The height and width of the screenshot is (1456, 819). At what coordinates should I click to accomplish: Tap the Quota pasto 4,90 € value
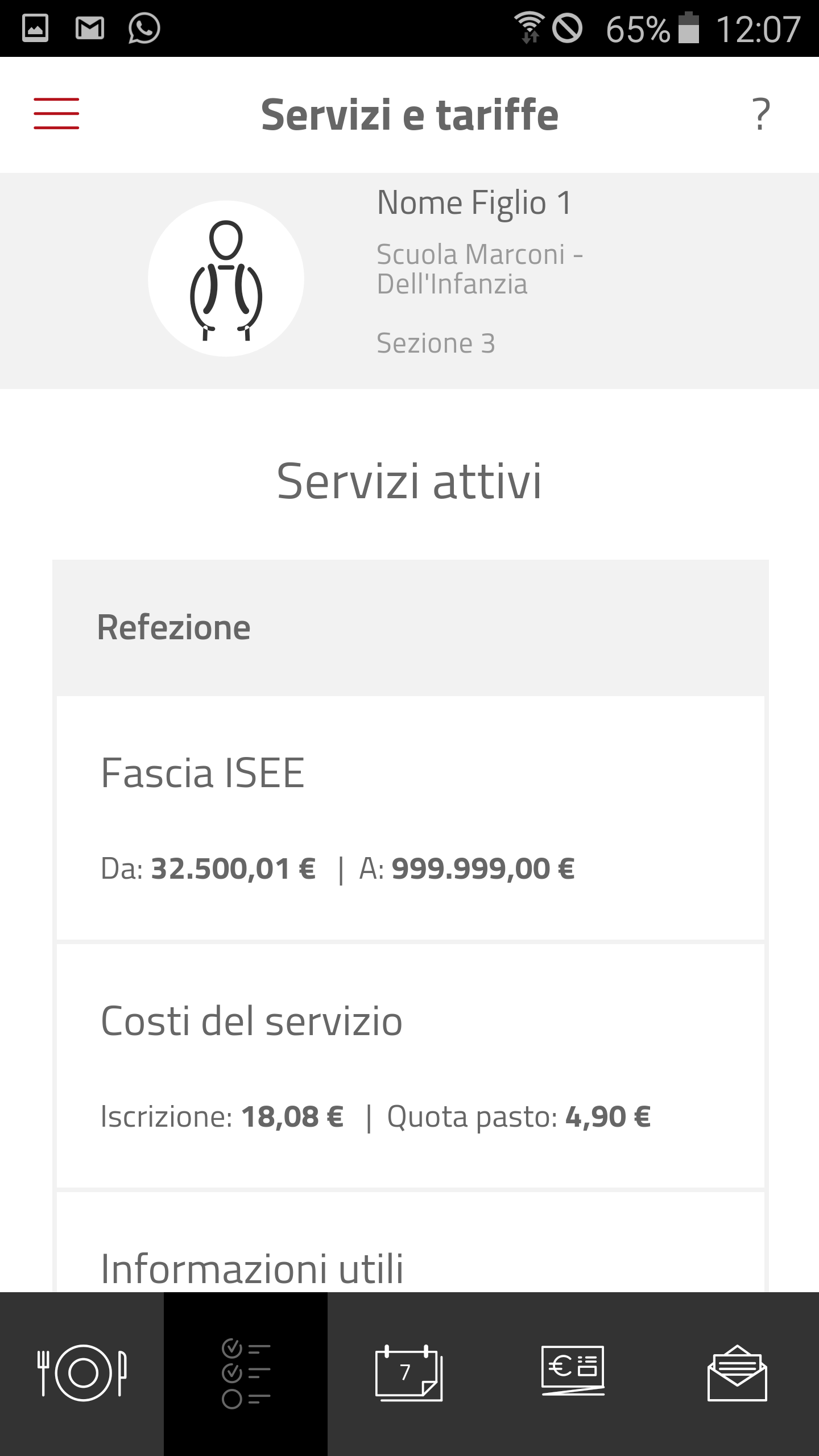coord(607,1116)
